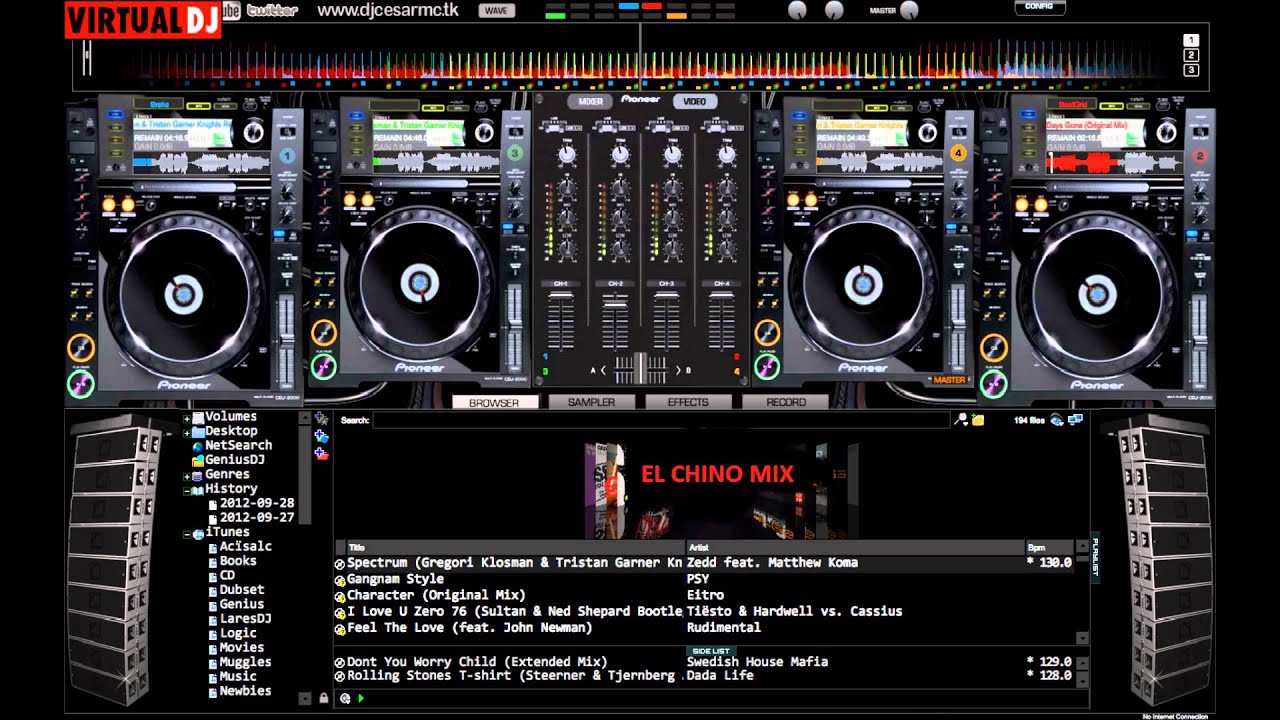1280x720 pixels.
Task: Click the add virtual folder blue icon
Action: point(322,436)
